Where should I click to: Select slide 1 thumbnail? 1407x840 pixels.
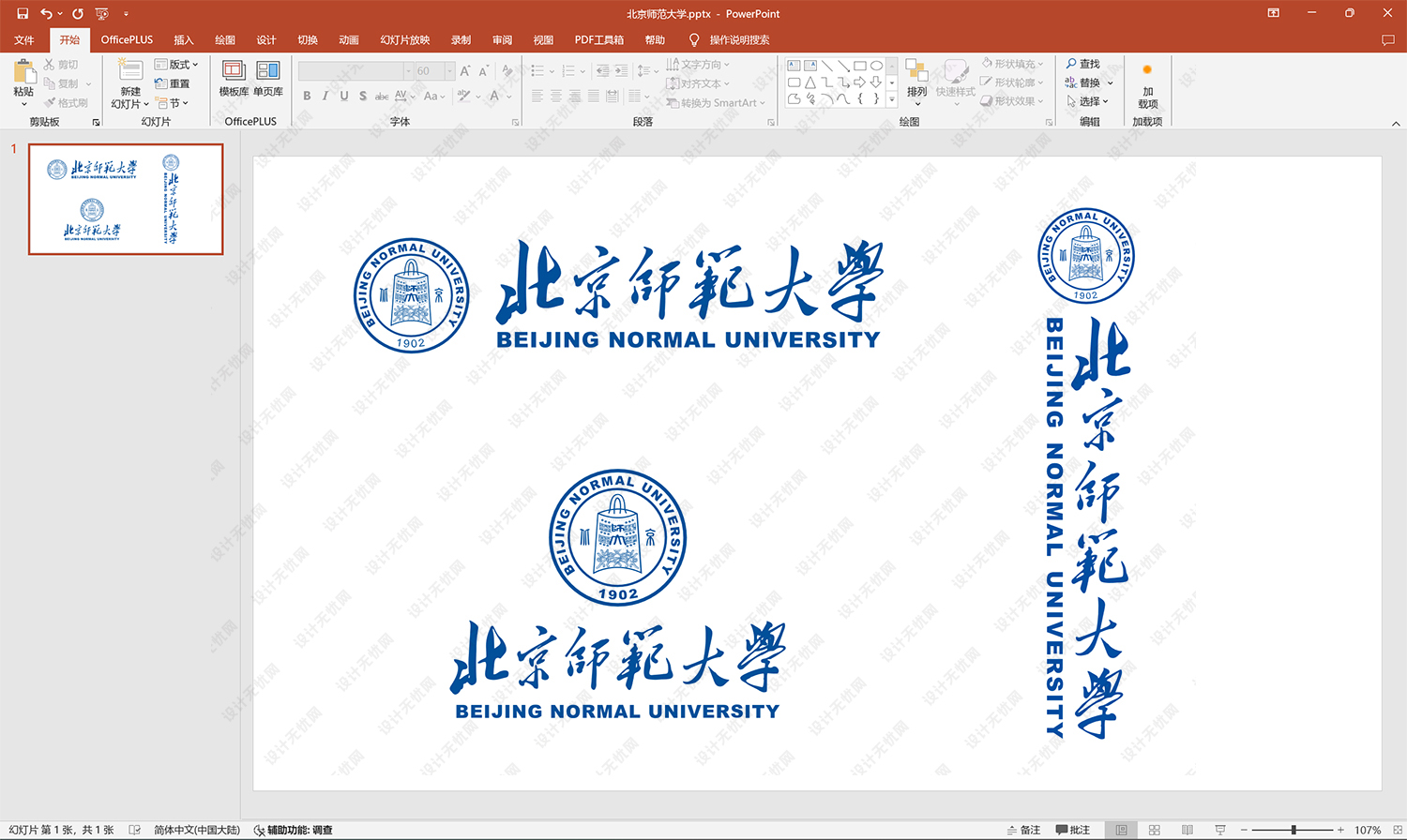(x=126, y=199)
